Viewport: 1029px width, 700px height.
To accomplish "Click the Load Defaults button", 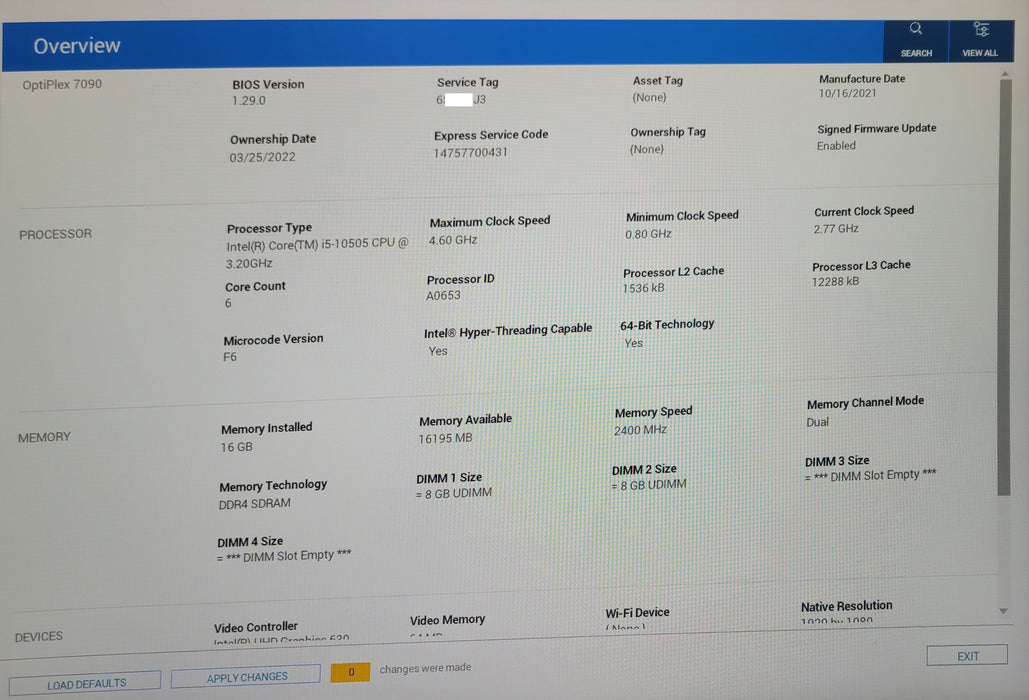I will (x=85, y=684).
